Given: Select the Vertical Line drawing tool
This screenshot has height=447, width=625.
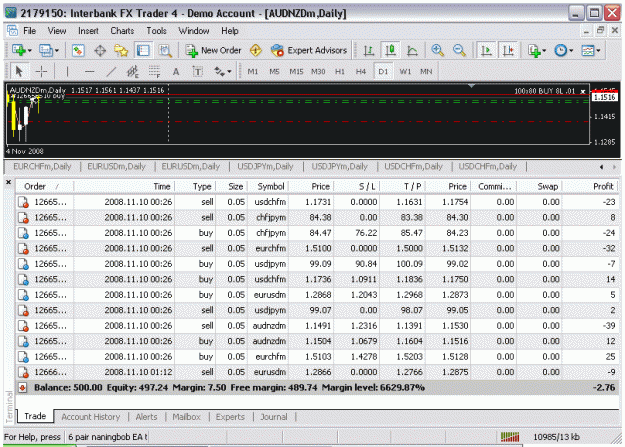Looking at the screenshot, I should [x=67, y=72].
